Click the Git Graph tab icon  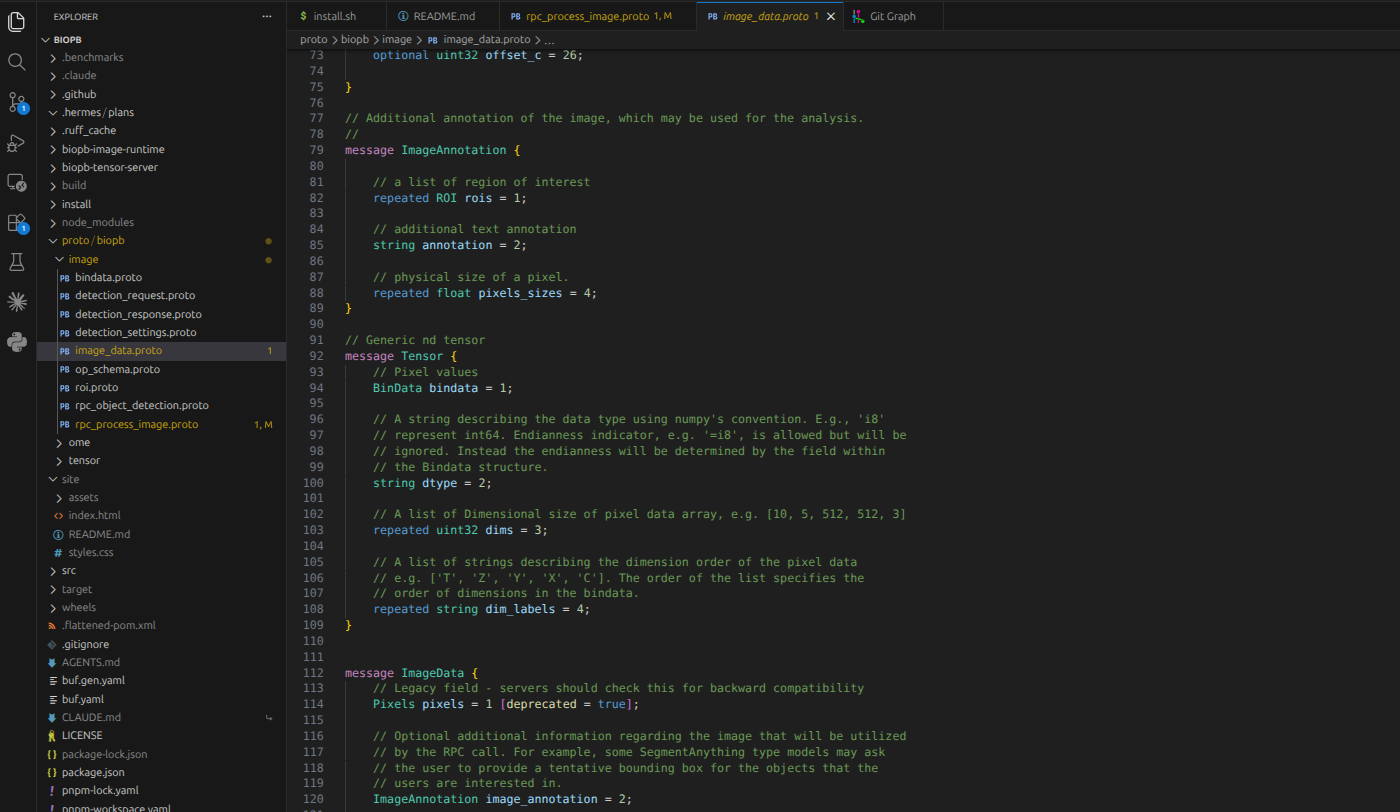858,16
